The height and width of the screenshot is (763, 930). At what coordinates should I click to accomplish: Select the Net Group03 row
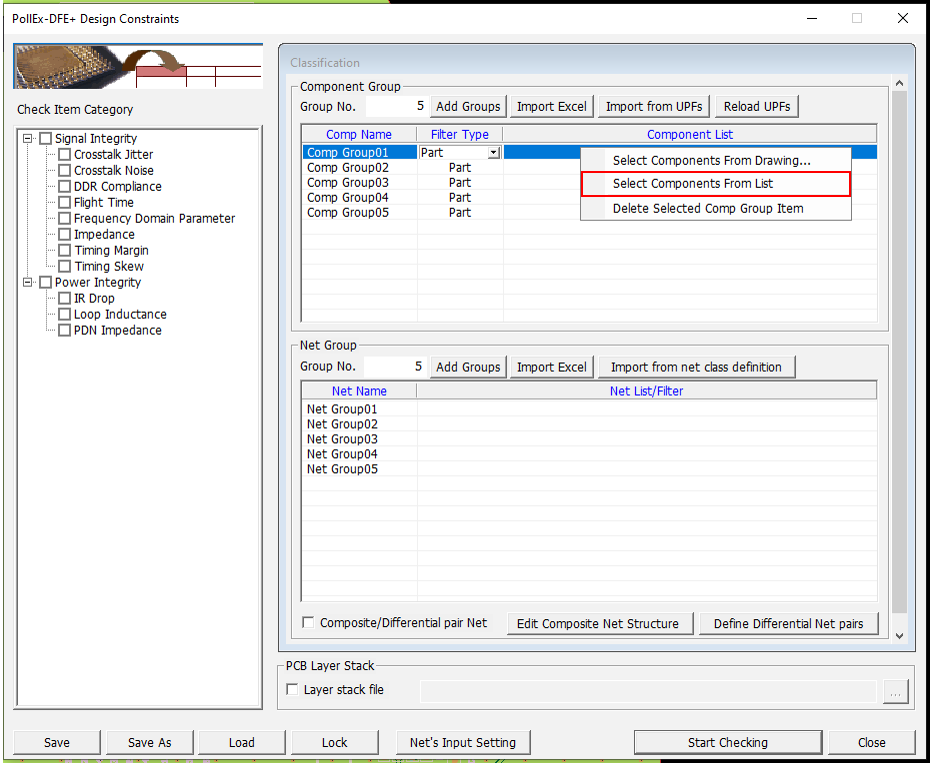342,439
